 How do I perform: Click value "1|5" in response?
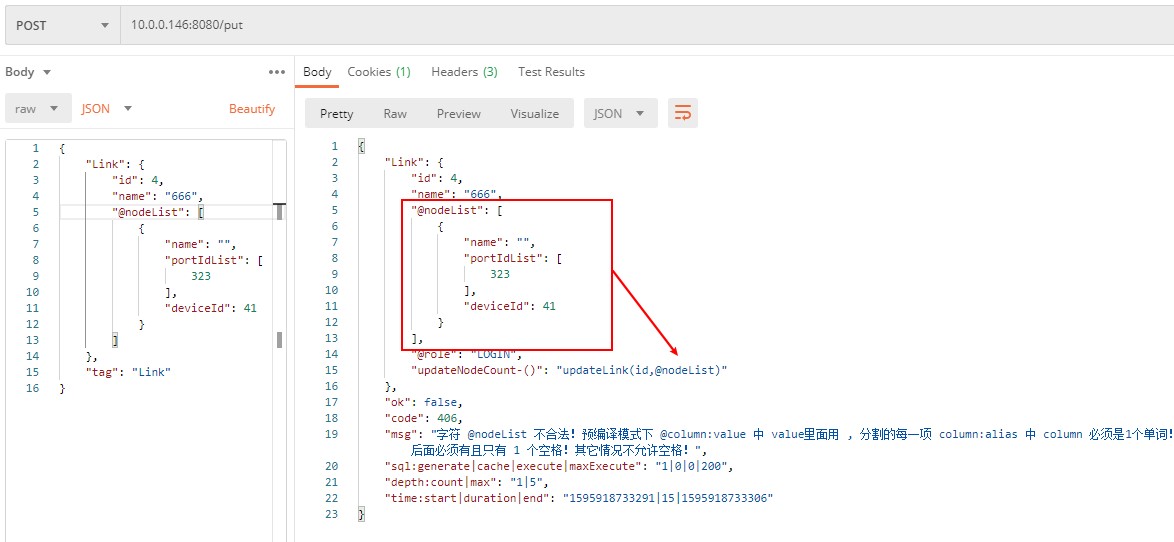[x=526, y=481]
